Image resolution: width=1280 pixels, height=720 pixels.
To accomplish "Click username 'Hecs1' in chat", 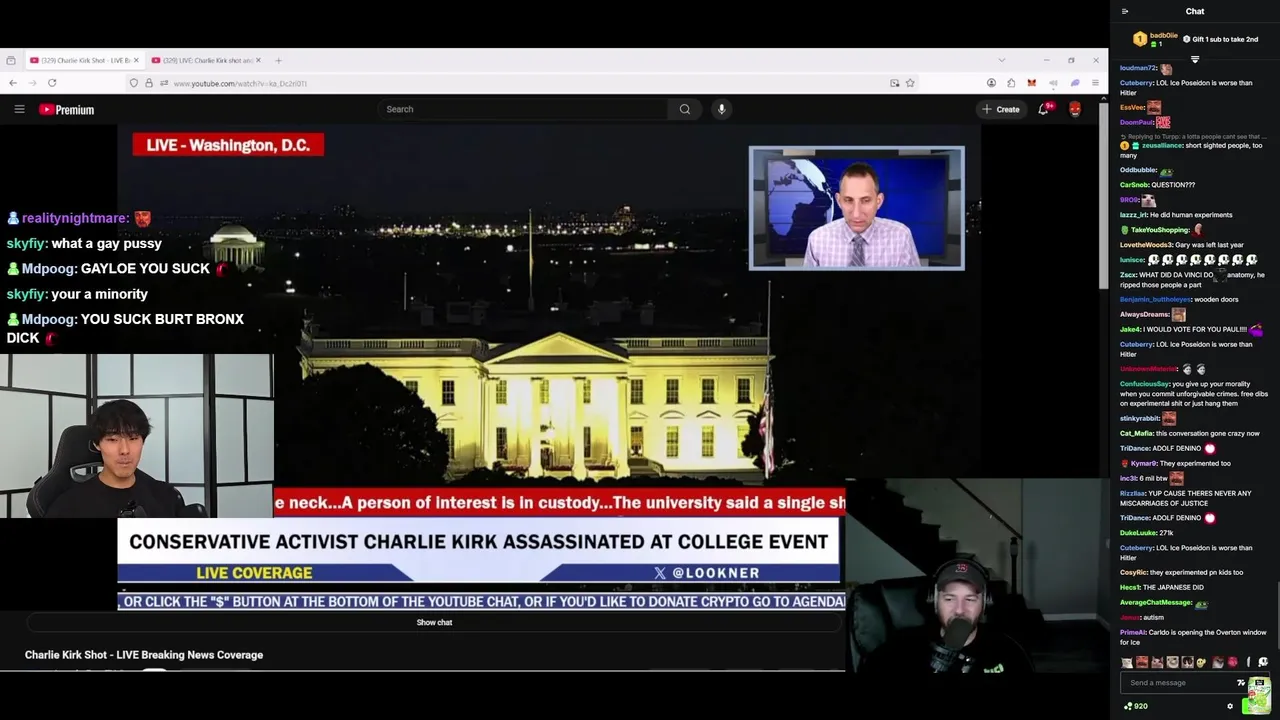I will (x=1130, y=587).
